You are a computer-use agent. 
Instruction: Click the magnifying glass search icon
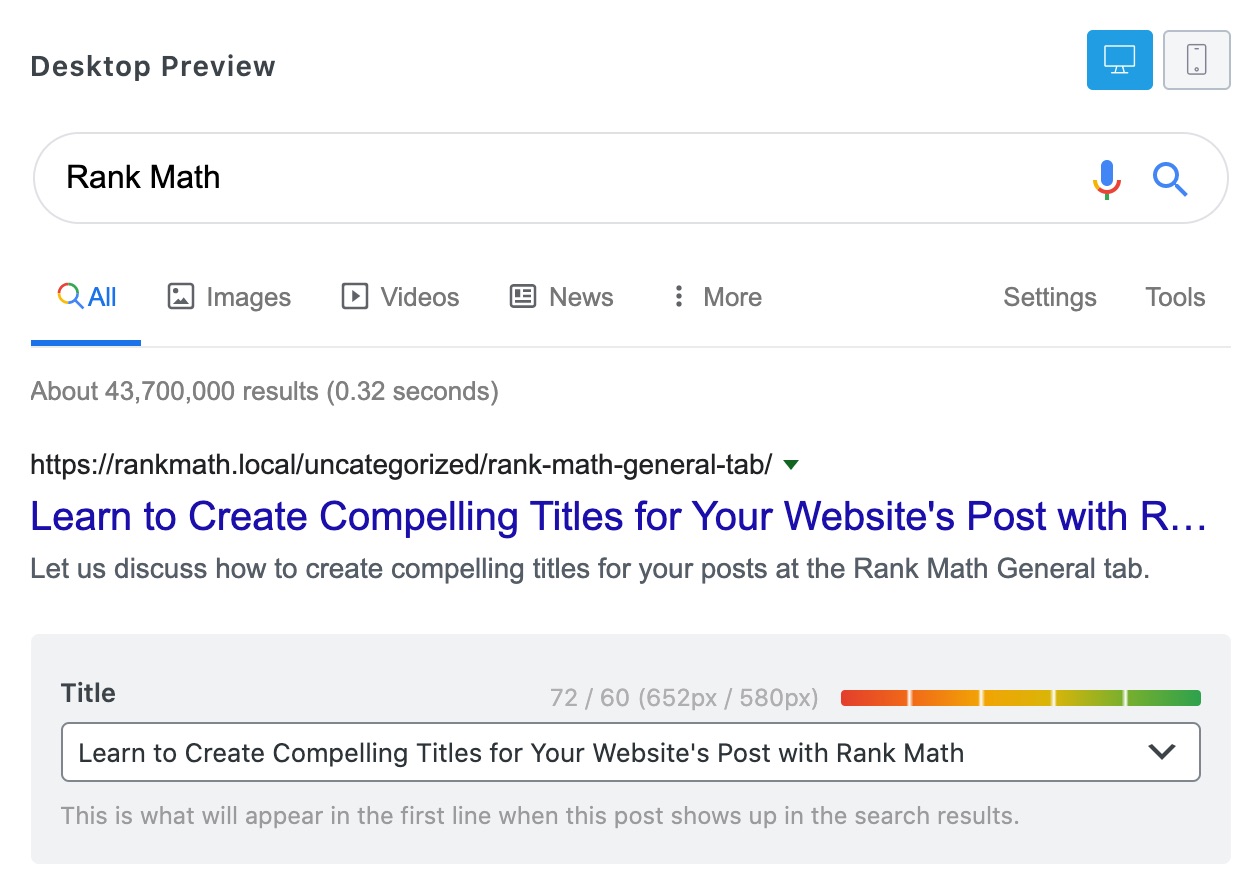coord(1169,179)
